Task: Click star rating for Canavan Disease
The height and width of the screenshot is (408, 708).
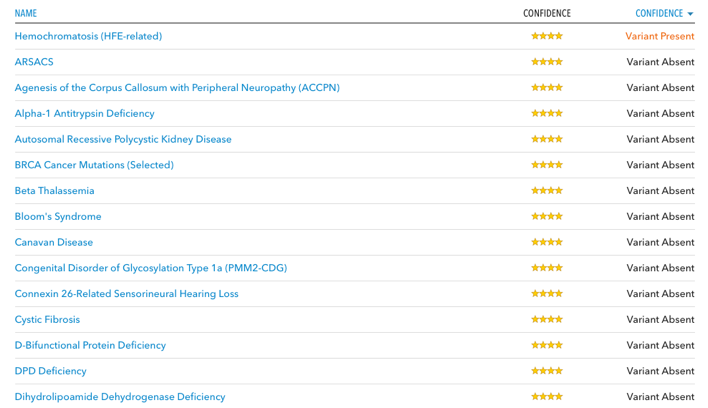Action: pos(547,242)
